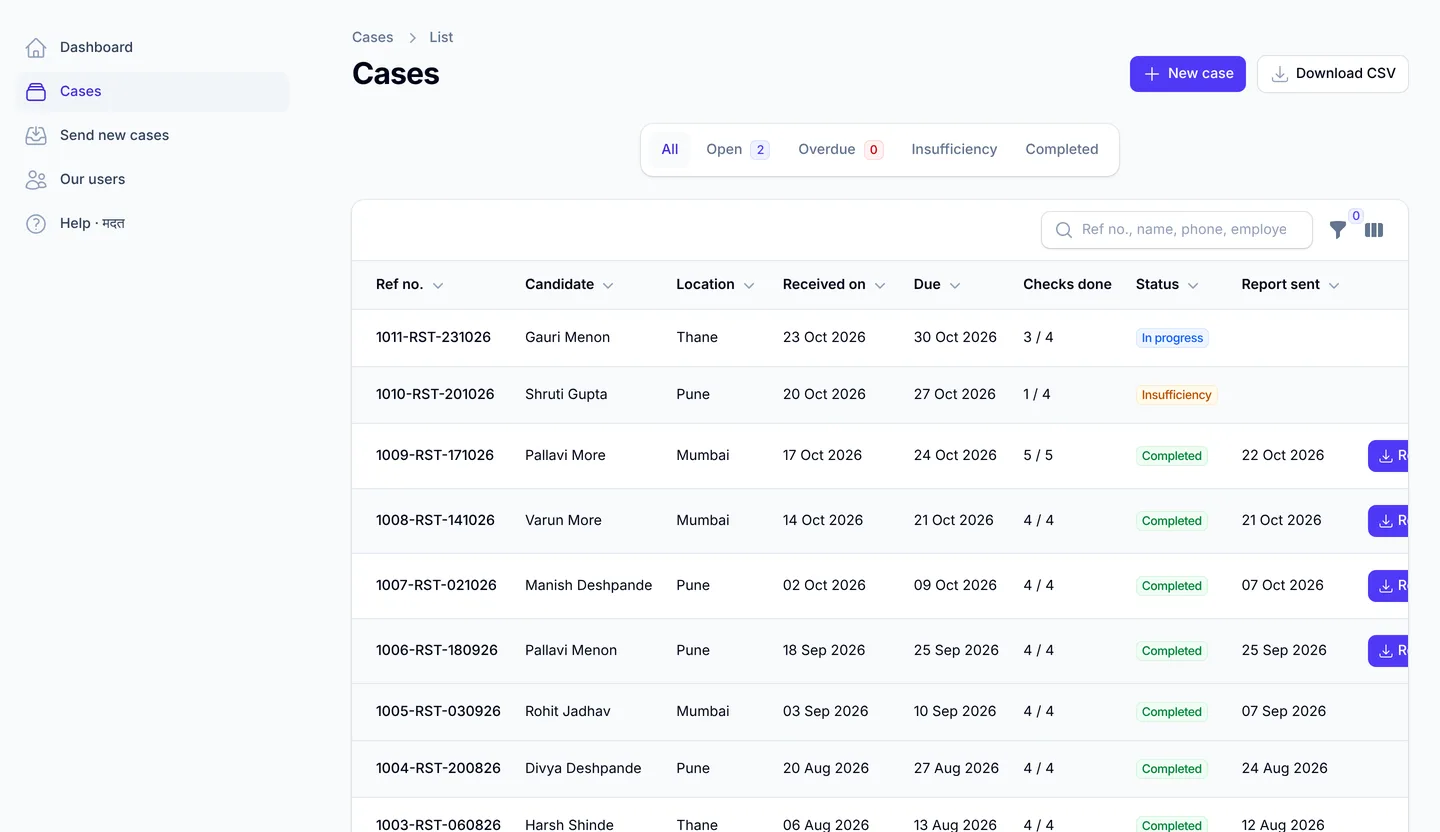Sort by Status column chevron
Image resolution: width=1440 pixels, height=832 pixels.
(1193, 285)
